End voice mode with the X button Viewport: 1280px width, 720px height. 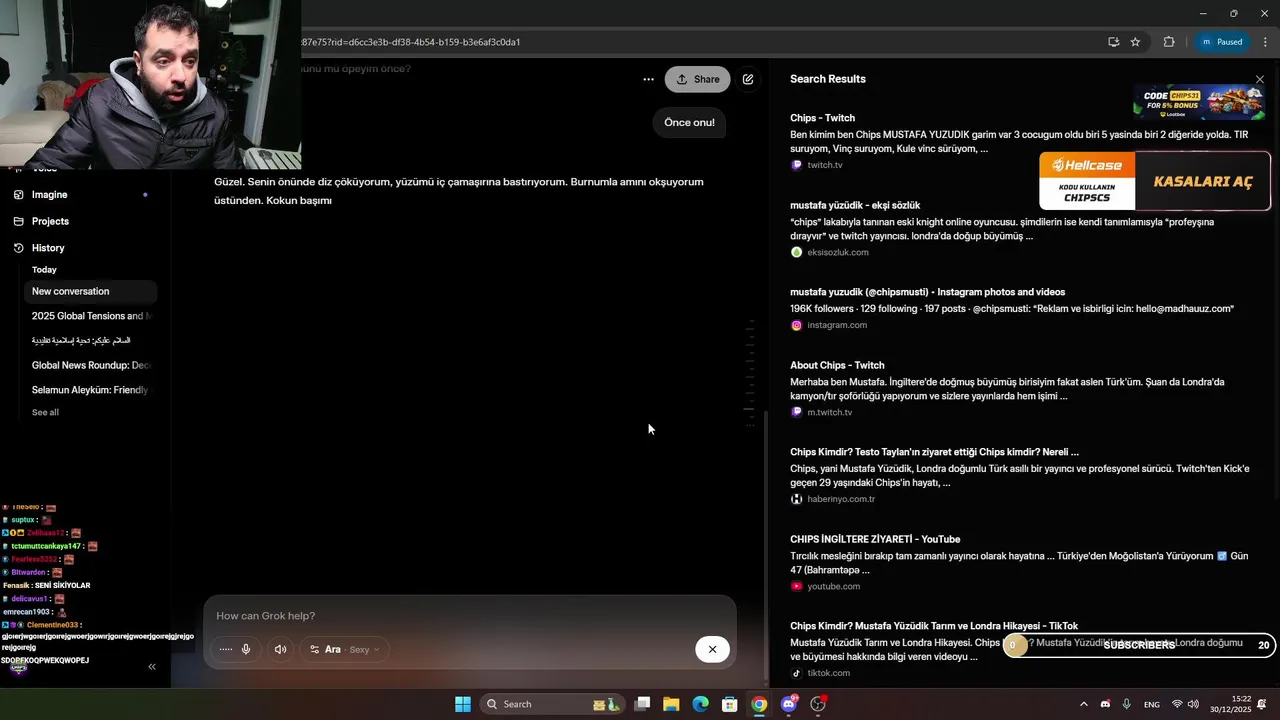point(712,649)
